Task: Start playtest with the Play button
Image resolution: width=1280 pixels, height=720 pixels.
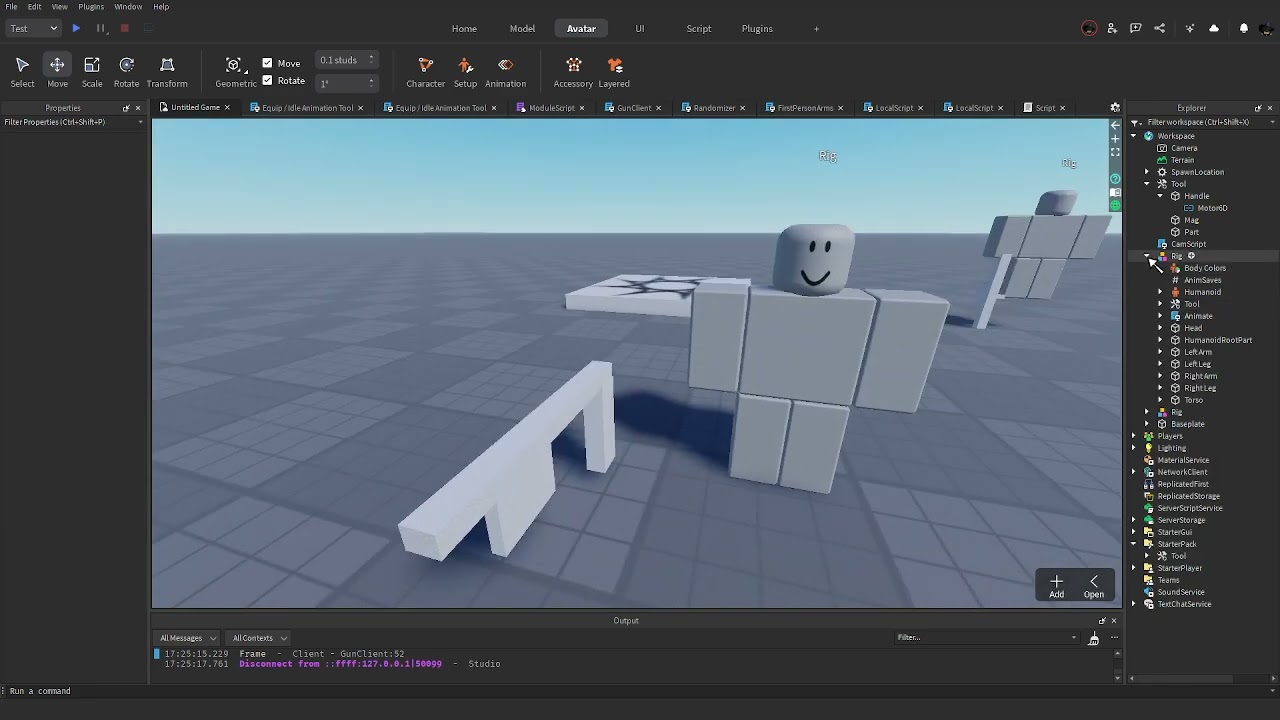Action: pos(76,28)
